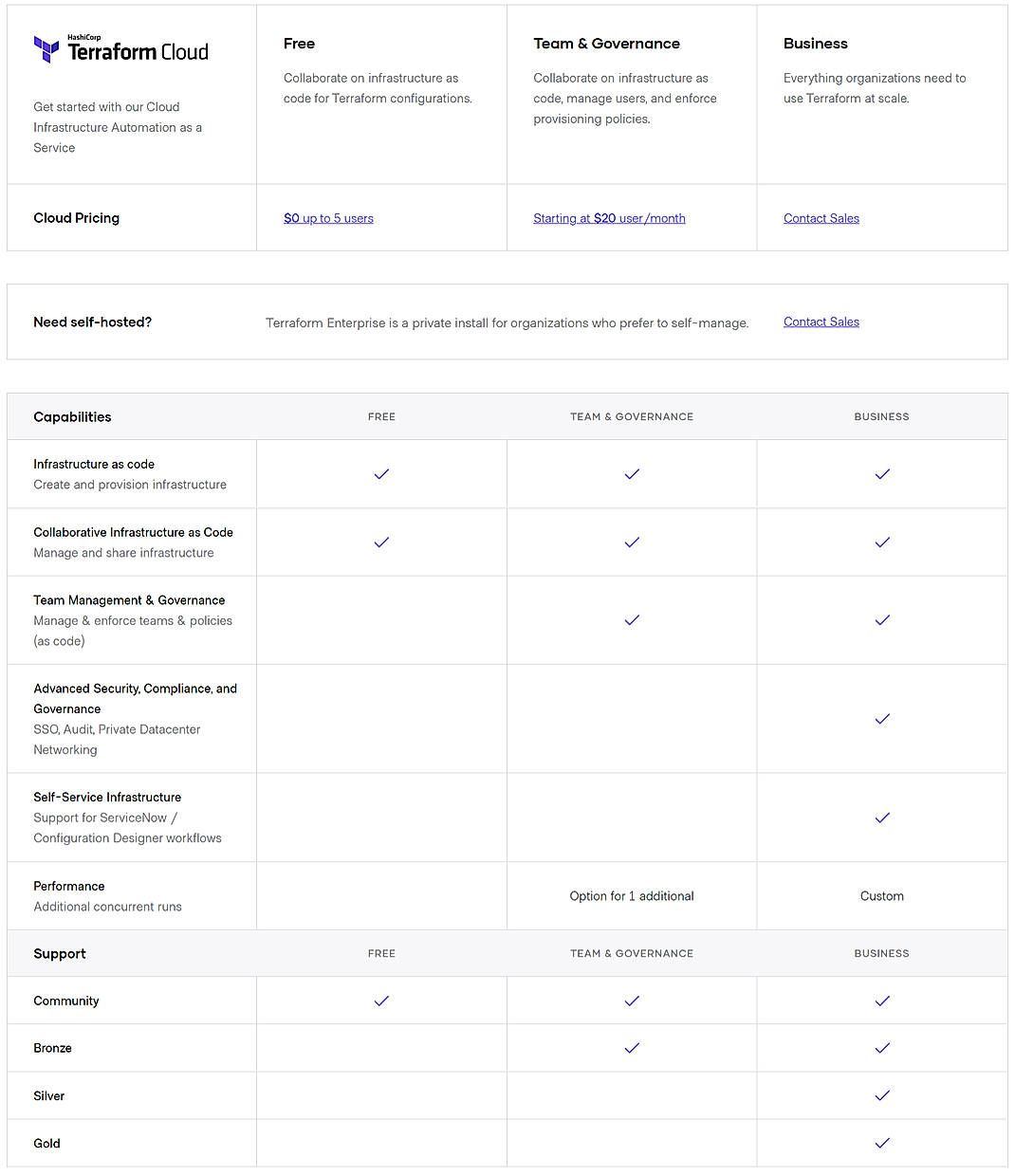This screenshot has height=1176, width=1015.
Task: Click Contact Sales in the Business column
Action: click(821, 218)
